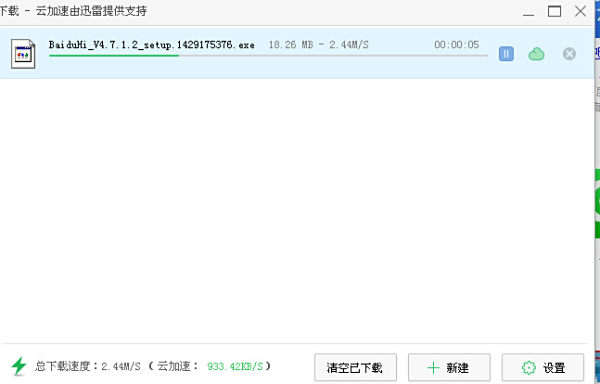Close the download manager window
600x384 pixels.
(580, 11)
